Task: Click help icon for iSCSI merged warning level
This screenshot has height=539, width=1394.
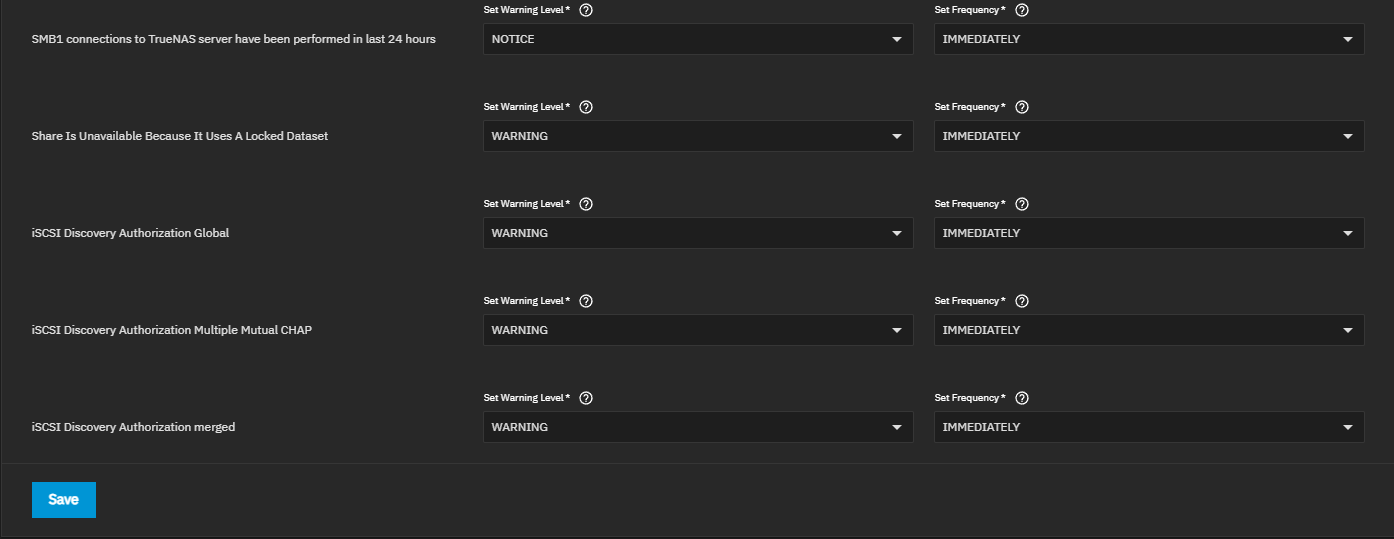Action: [x=586, y=398]
